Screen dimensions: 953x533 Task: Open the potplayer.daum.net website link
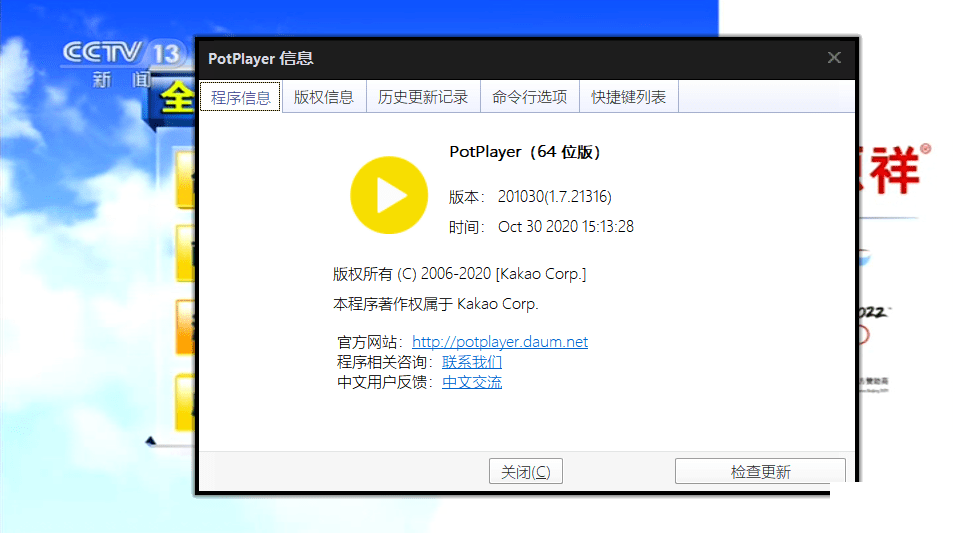point(500,342)
